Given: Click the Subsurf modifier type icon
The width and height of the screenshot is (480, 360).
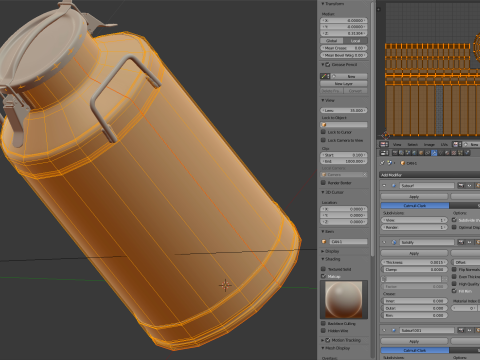Looking at the screenshot, I should (394, 185).
